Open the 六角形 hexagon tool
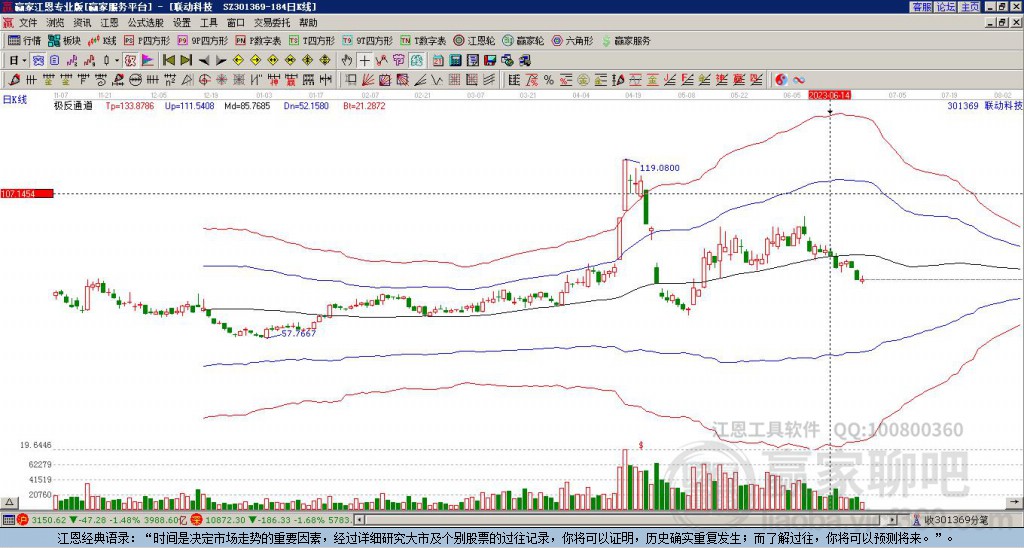Screen dimensions: 1024x548 573,40
